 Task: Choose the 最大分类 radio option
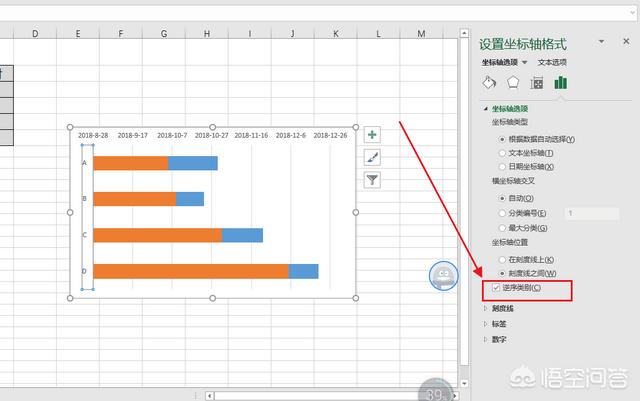pos(502,227)
